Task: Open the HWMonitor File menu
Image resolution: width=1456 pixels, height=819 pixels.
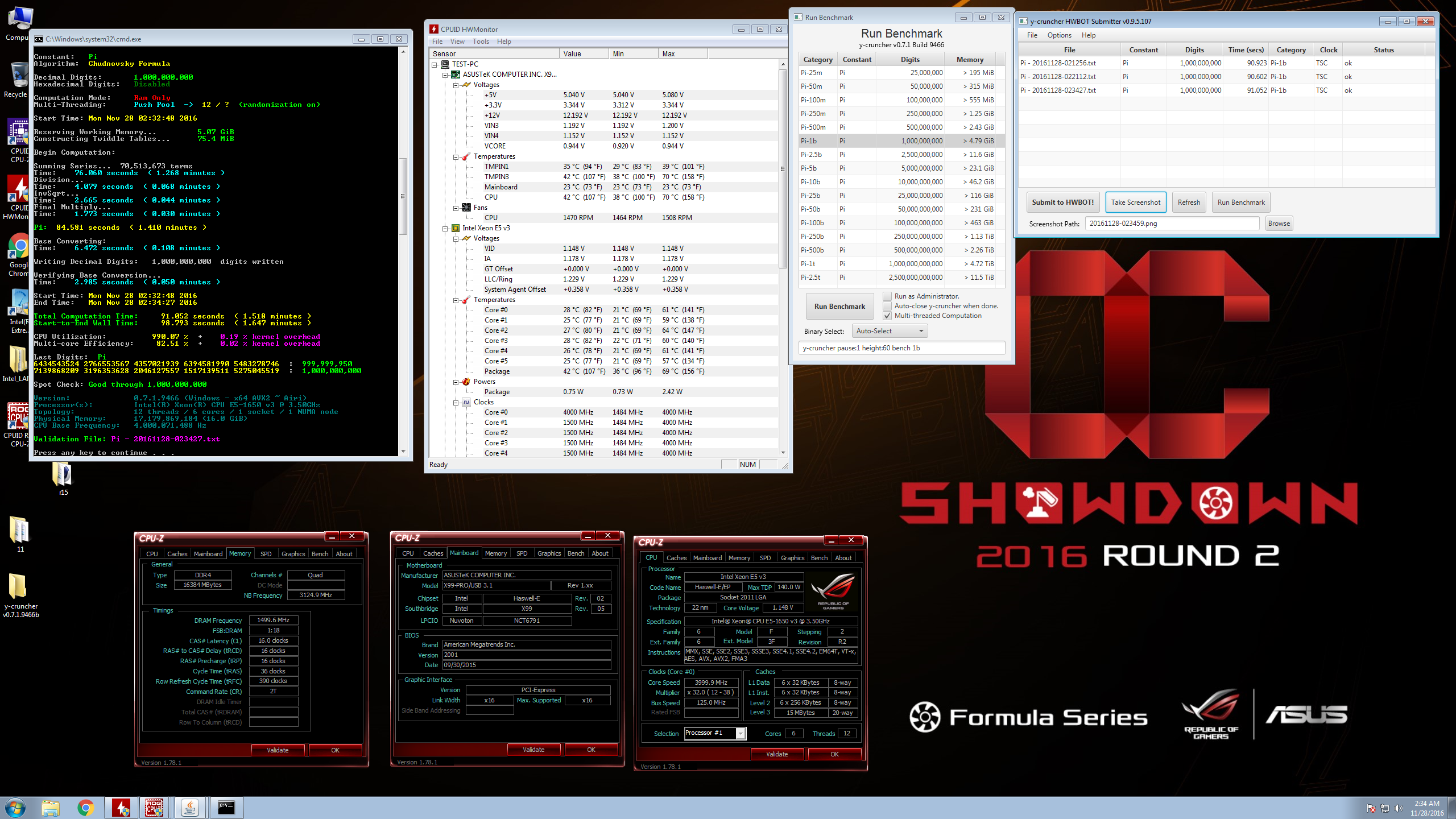Action: coord(437,42)
